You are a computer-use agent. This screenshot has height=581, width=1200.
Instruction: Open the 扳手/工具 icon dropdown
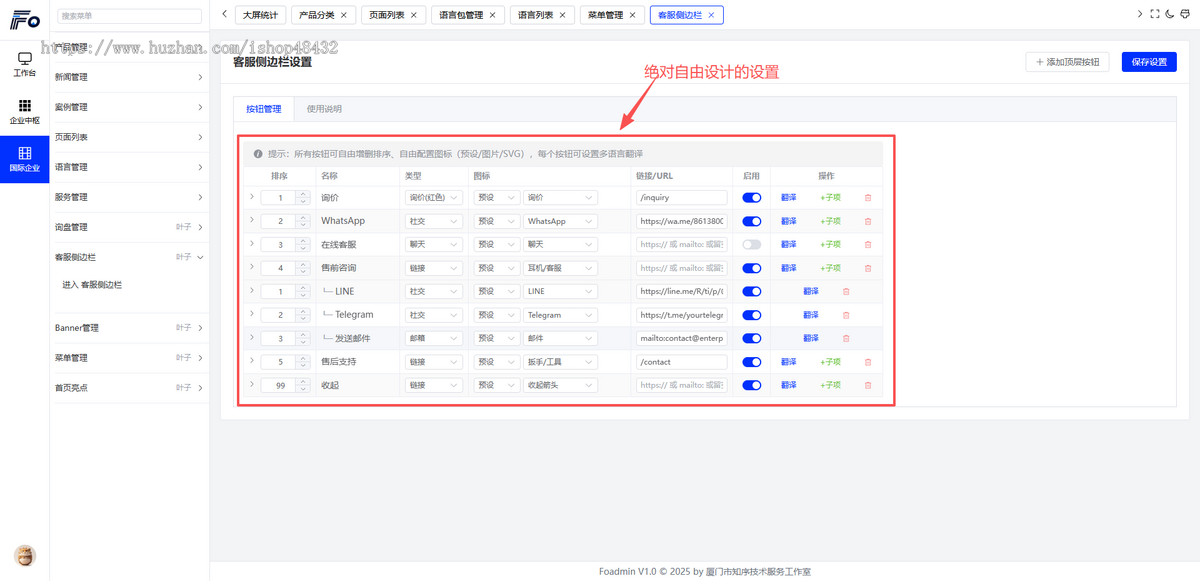[x=560, y=362]
